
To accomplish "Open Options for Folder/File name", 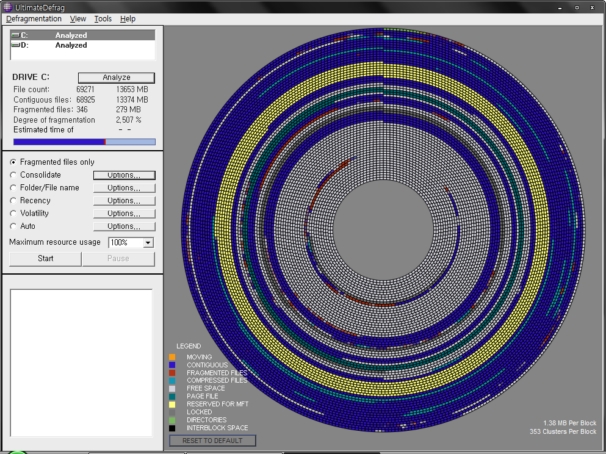I will tap(124, 188).
